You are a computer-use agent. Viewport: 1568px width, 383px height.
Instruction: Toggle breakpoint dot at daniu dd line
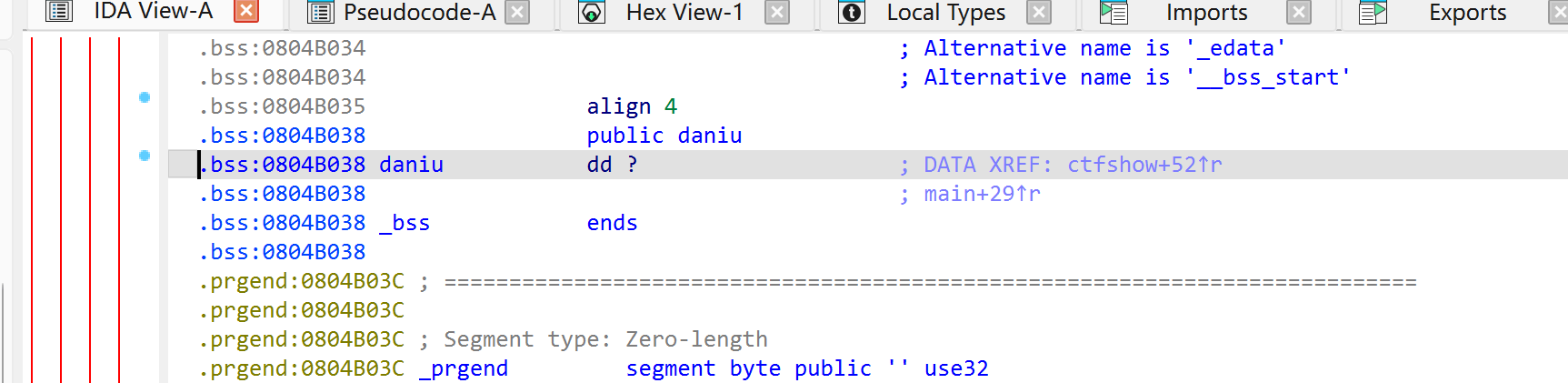[x=145, y=156]
